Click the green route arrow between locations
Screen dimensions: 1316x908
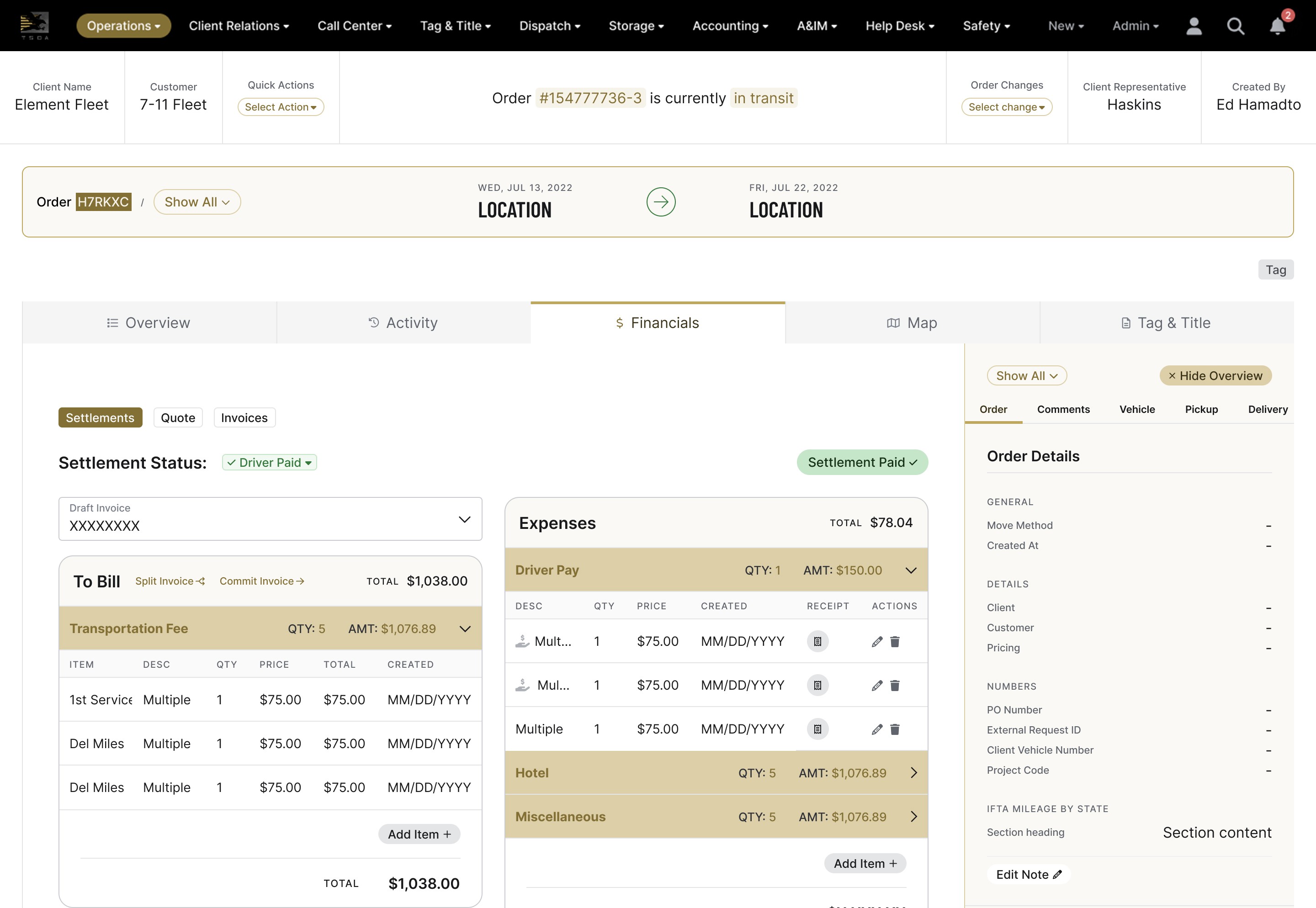[661, 201]
